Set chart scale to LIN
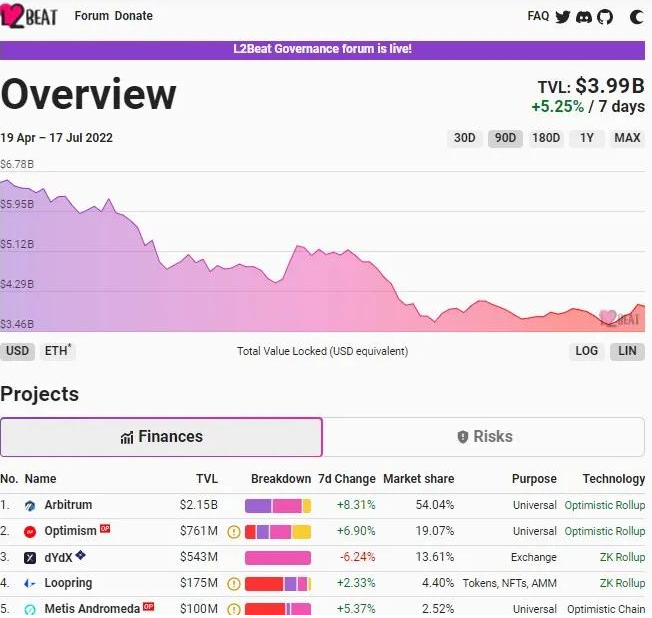The width and height of the screenshot is (652, 618). (x=627, y=351)
